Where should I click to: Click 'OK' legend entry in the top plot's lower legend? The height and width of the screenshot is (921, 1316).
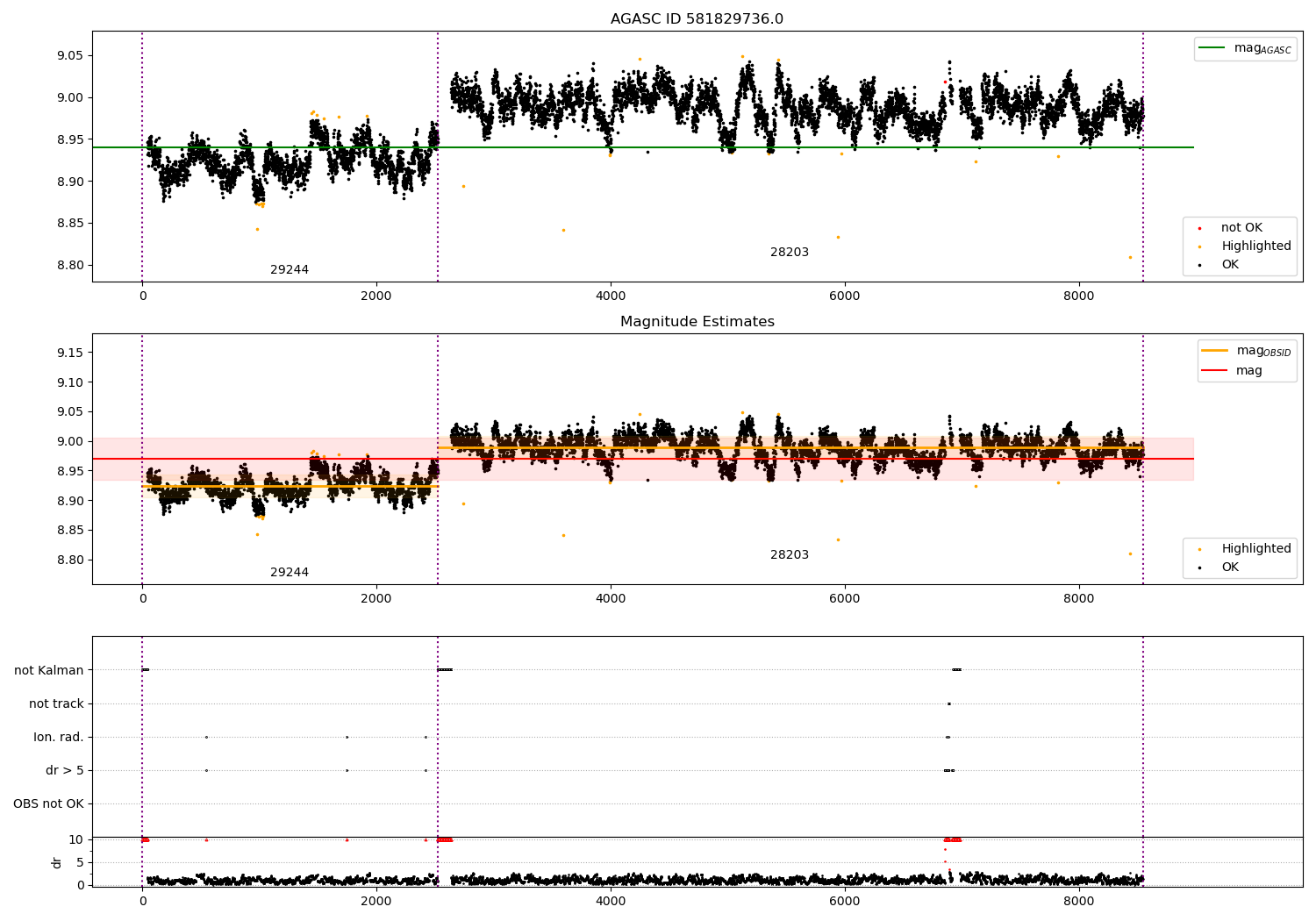click(x=1230, y=265)
